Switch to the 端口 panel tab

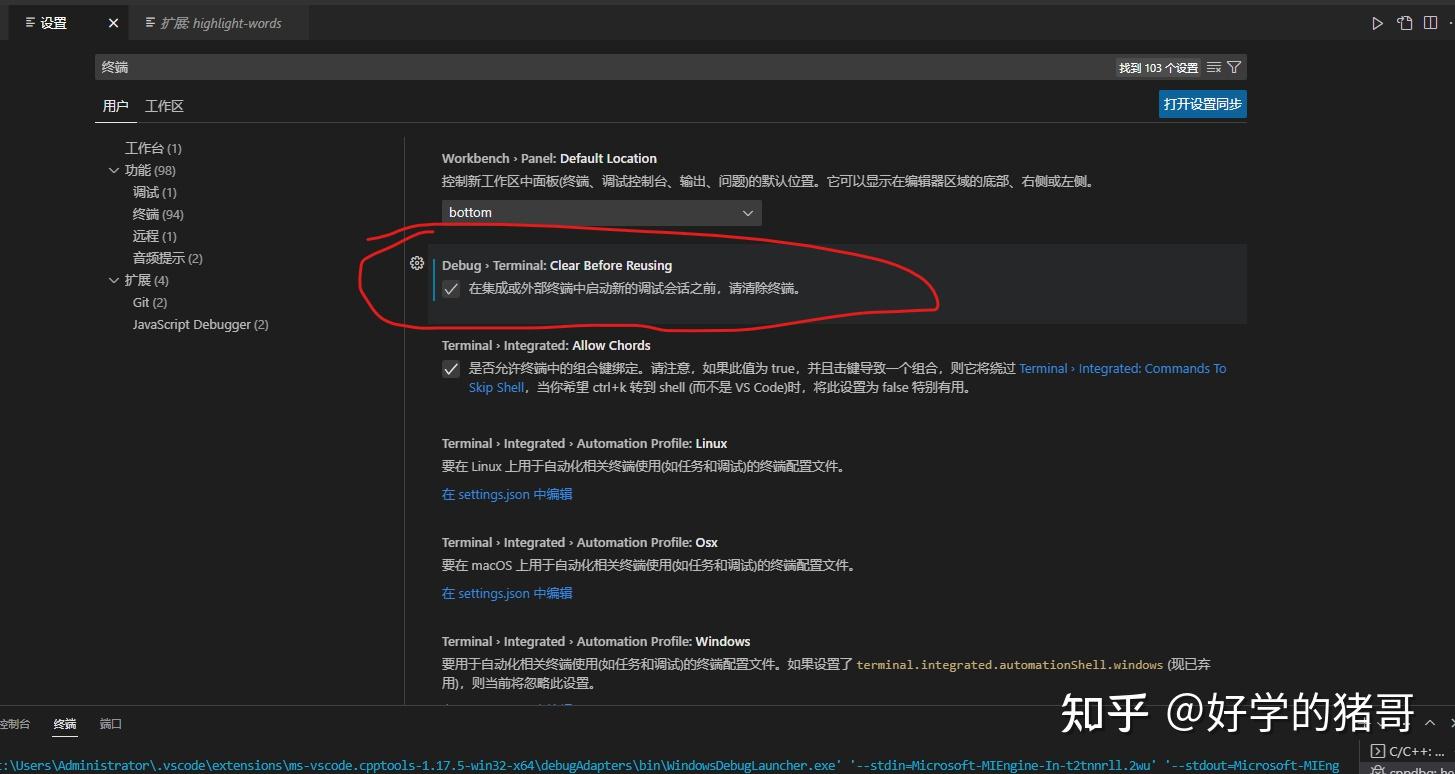[x=110, y=723]
